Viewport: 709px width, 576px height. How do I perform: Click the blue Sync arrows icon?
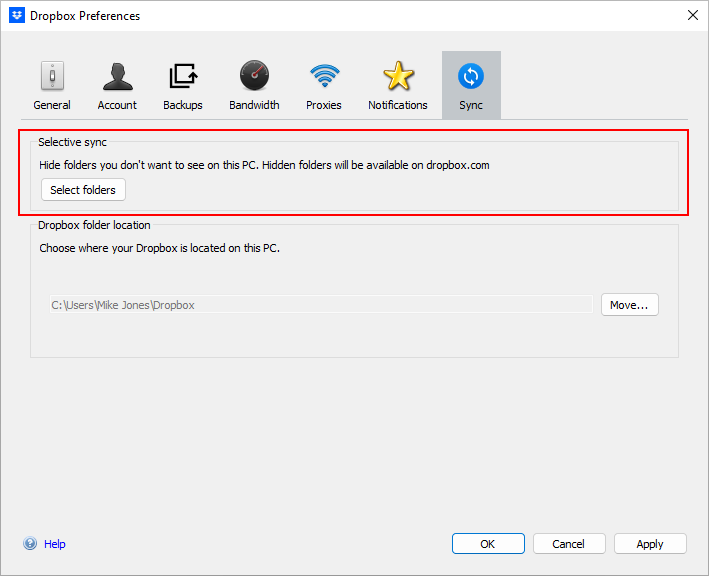471,76
